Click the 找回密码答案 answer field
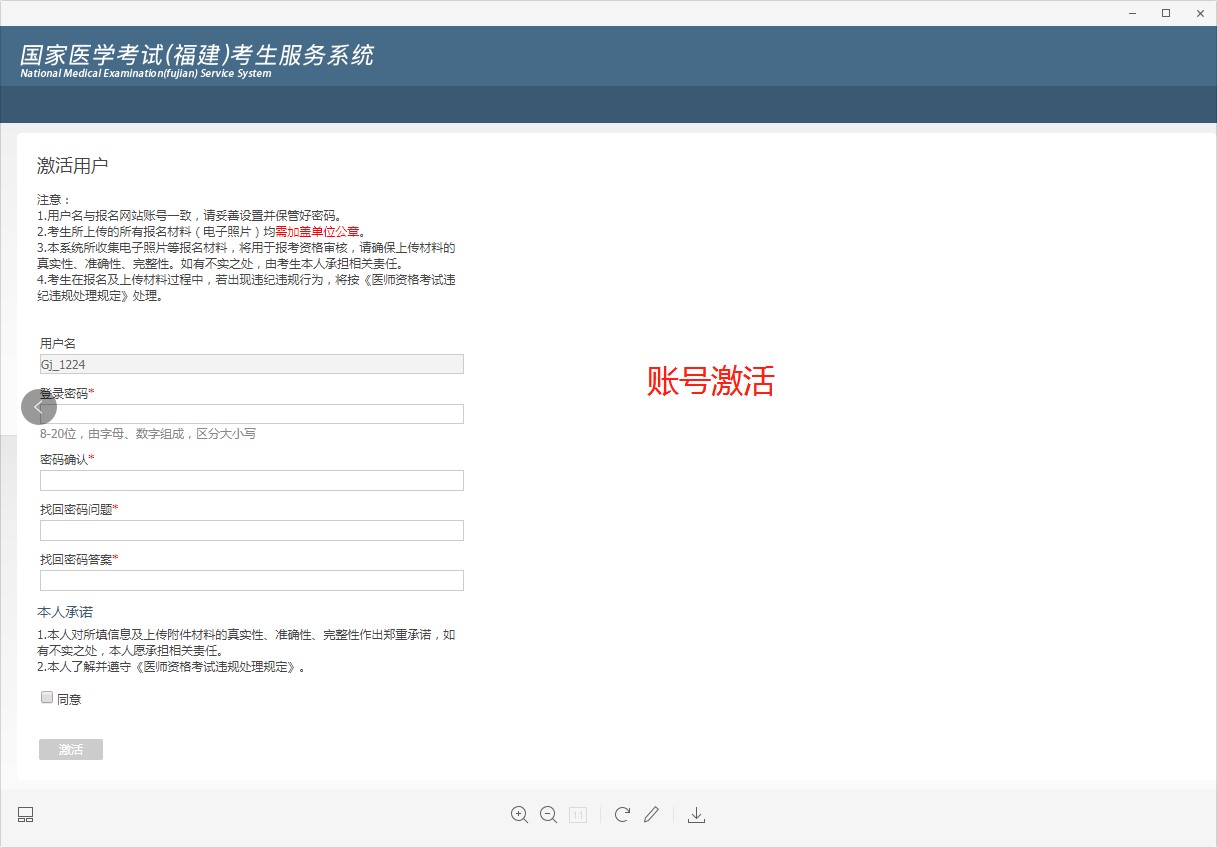Screen dimensions: 1217x848 252,581
